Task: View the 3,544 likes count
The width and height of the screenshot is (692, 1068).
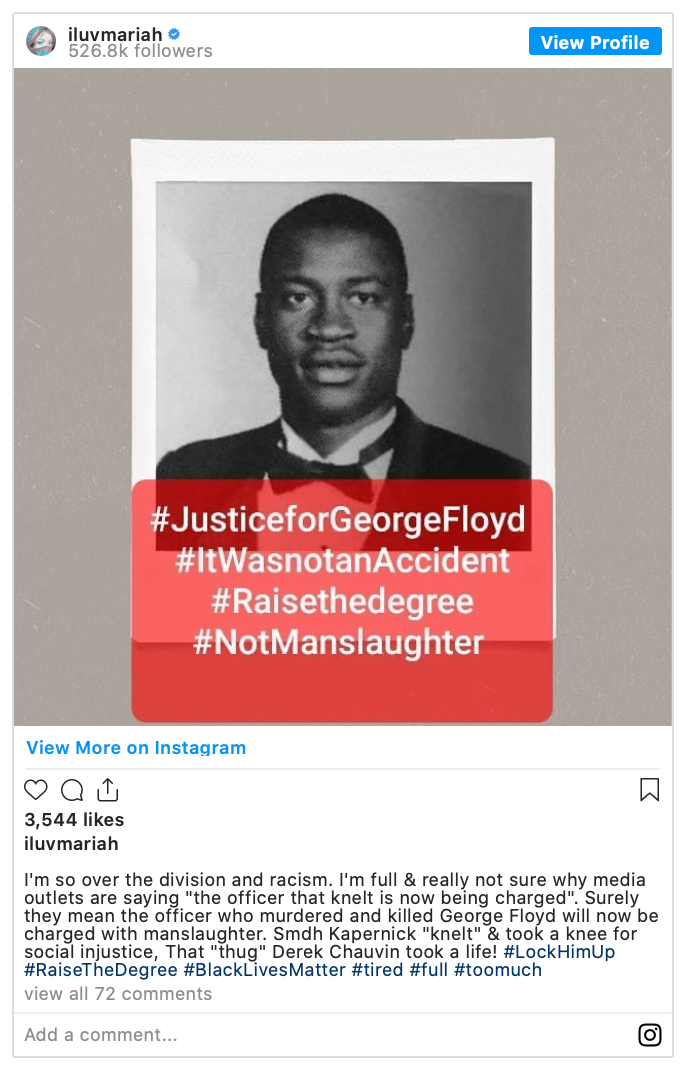Action: point(74,820)
